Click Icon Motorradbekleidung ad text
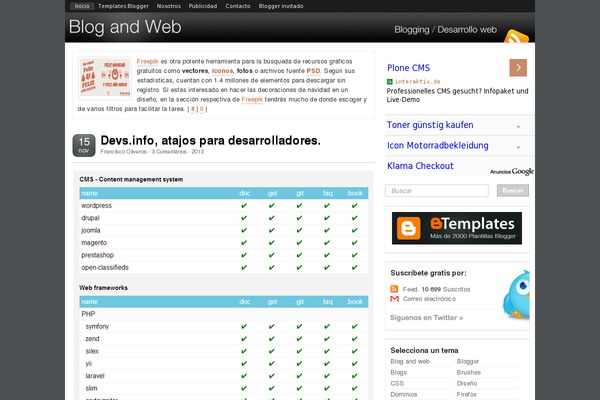The width and height of the screenshot is (600, 400). coord(437,145)
